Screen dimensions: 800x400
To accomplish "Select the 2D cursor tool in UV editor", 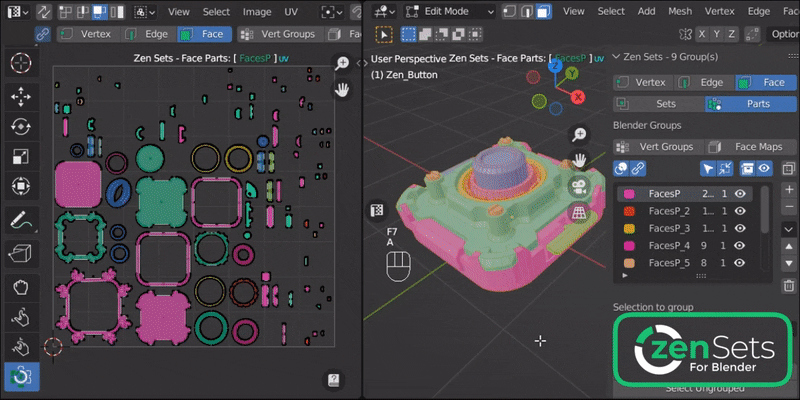I will click(21, 64).
